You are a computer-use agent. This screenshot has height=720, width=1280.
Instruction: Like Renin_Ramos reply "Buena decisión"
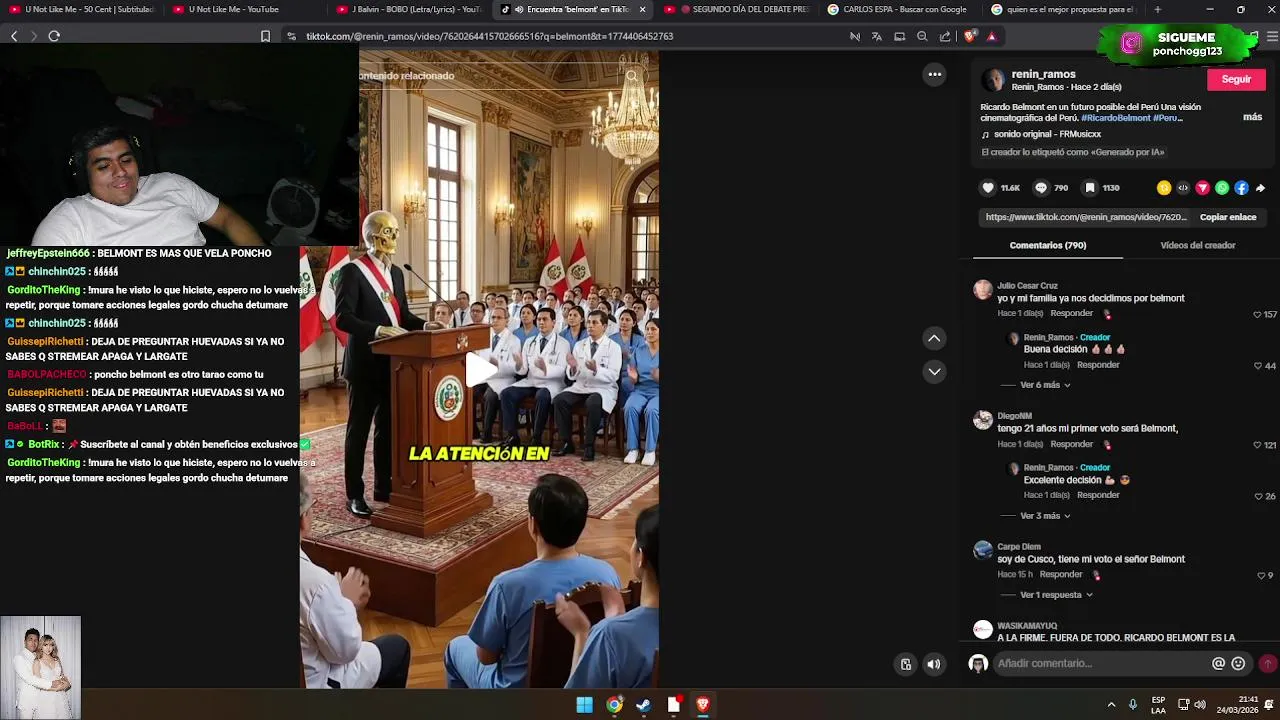[1258, 366]
